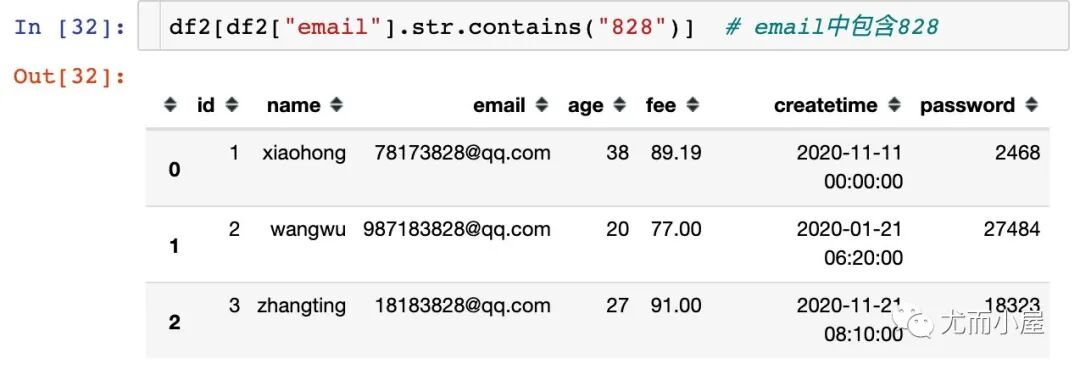
Task: Click the age column sort icon
Action: pyautogui.click(x=620, y=105)
